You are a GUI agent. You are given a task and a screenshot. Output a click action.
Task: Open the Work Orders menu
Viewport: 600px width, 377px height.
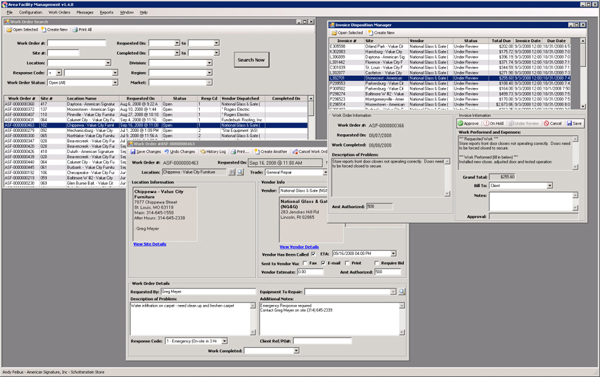59,13
